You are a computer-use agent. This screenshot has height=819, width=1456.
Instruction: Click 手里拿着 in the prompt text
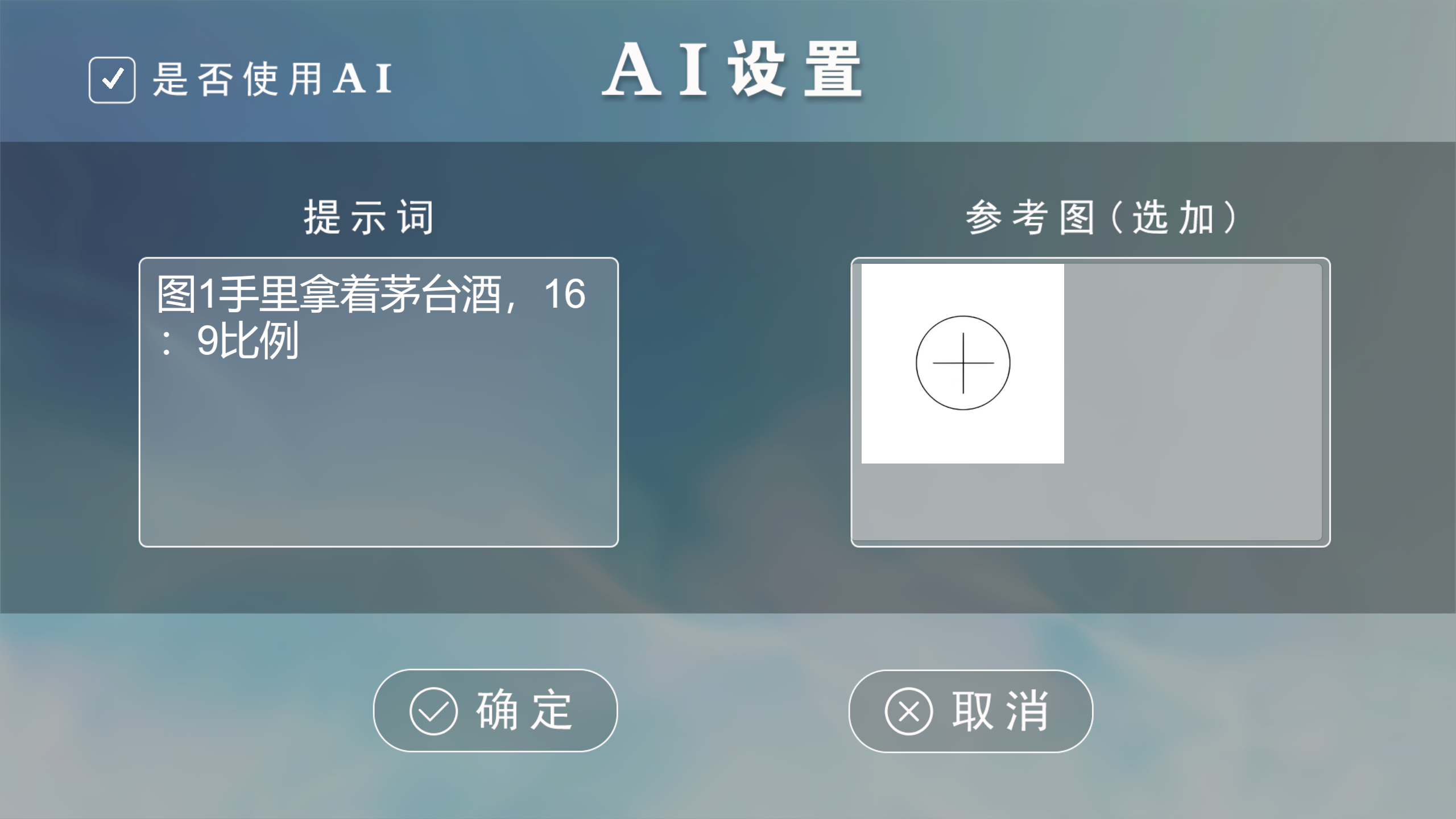tap(298, 295)
